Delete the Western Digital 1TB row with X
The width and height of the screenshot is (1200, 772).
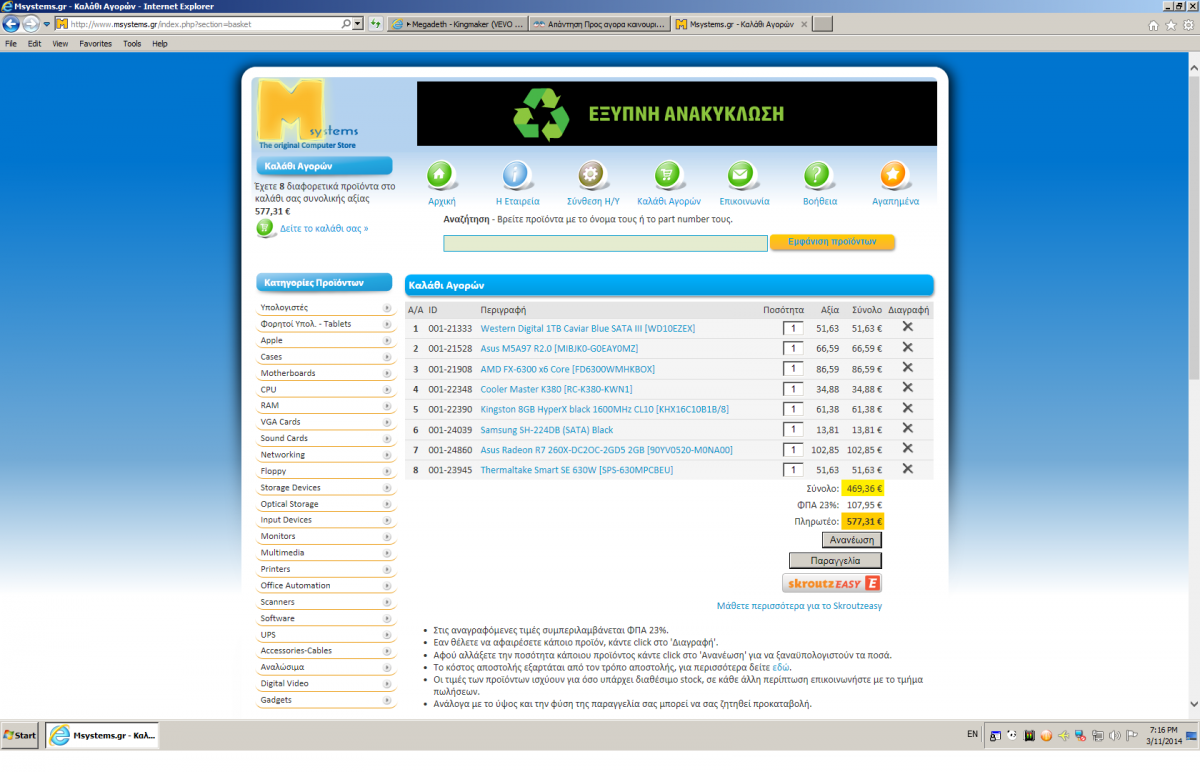(x=908, y=327)
